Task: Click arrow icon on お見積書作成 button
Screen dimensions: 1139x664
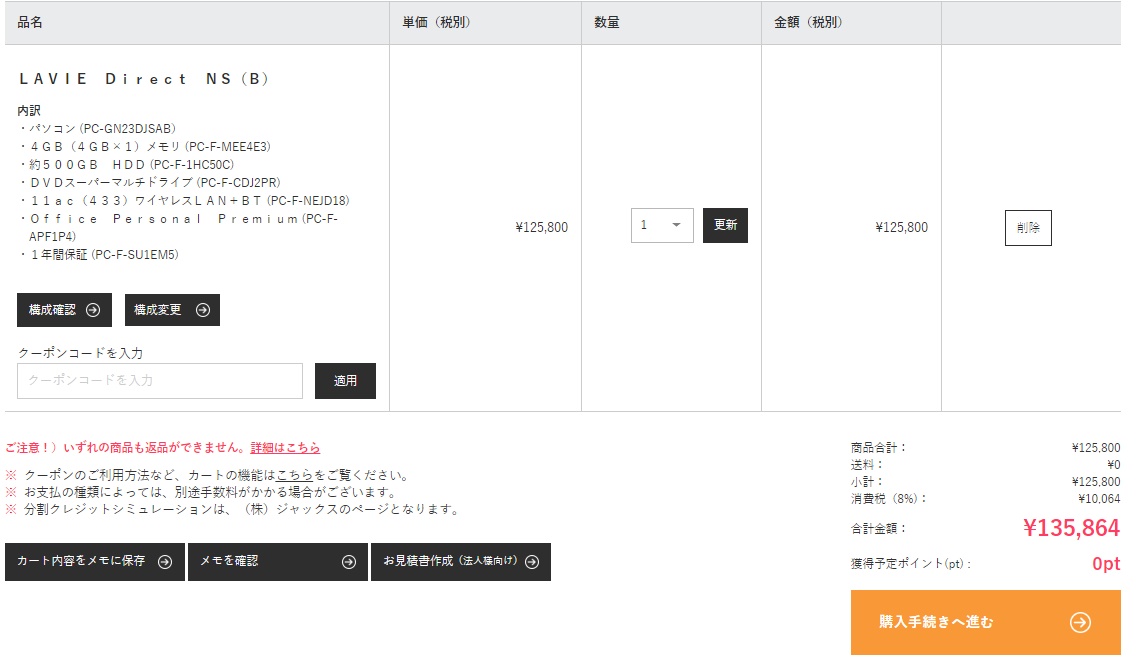Action: 532,562
